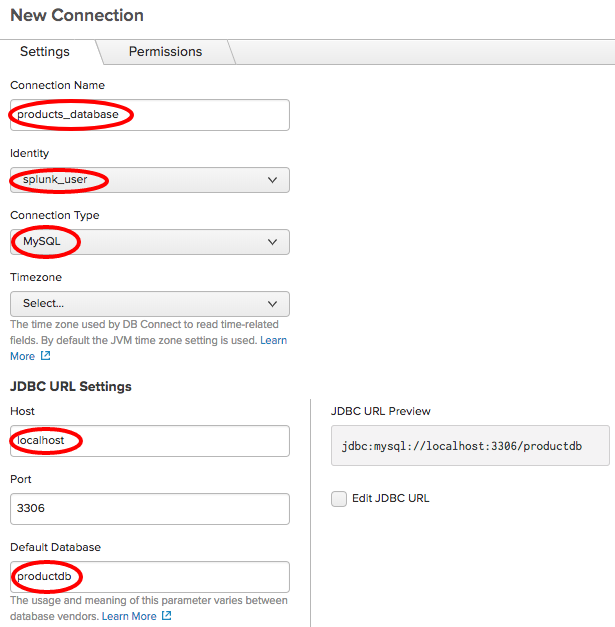Click the external link icon after timezone Learn More

click(x=46, y=355)
